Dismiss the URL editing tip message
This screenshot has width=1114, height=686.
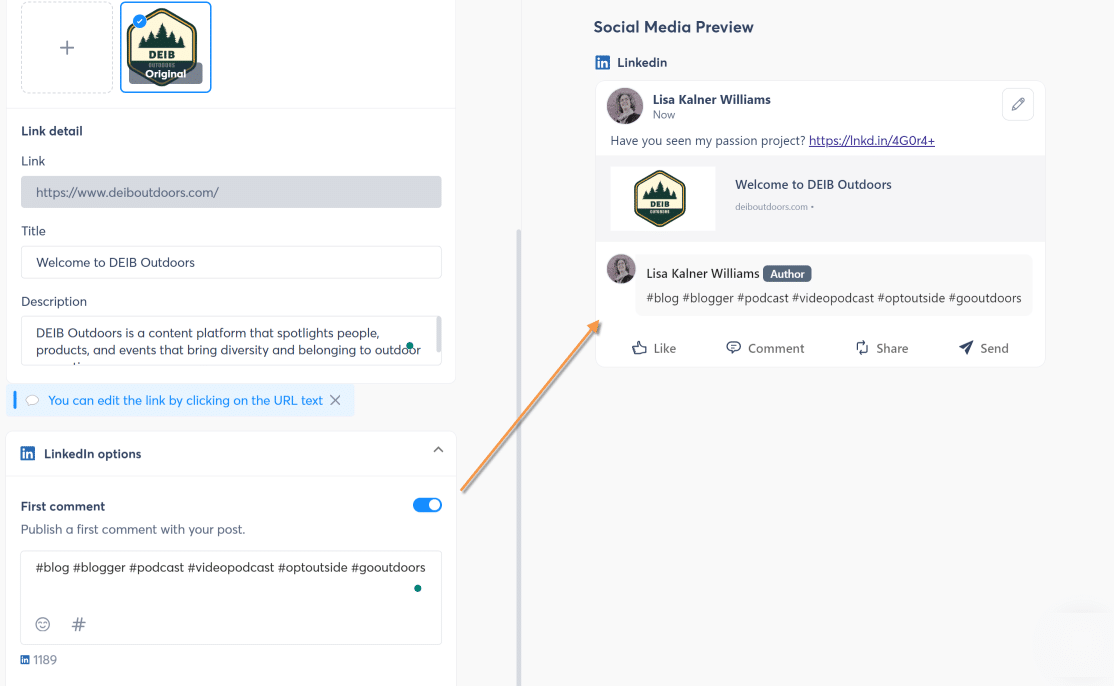click(335, 399)
